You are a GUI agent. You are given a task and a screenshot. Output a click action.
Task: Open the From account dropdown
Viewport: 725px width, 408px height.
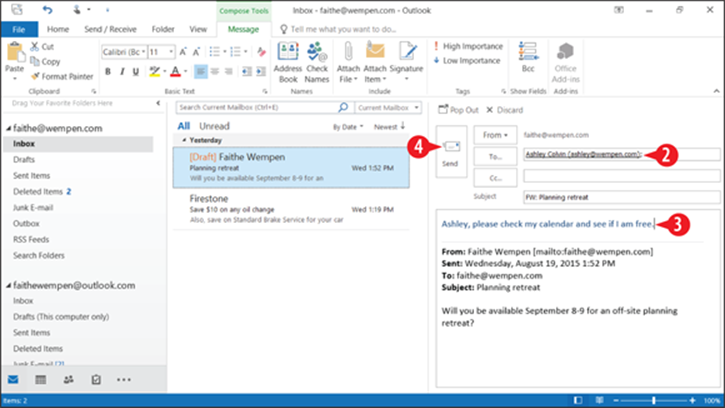coord(495,135)
